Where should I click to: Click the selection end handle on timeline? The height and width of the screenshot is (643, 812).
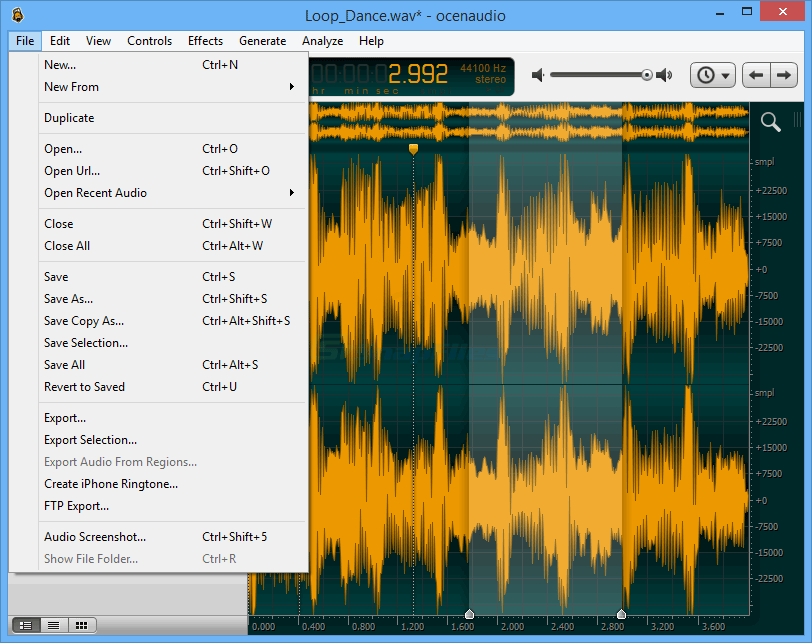pyautogui.click(x=622, y=614)
